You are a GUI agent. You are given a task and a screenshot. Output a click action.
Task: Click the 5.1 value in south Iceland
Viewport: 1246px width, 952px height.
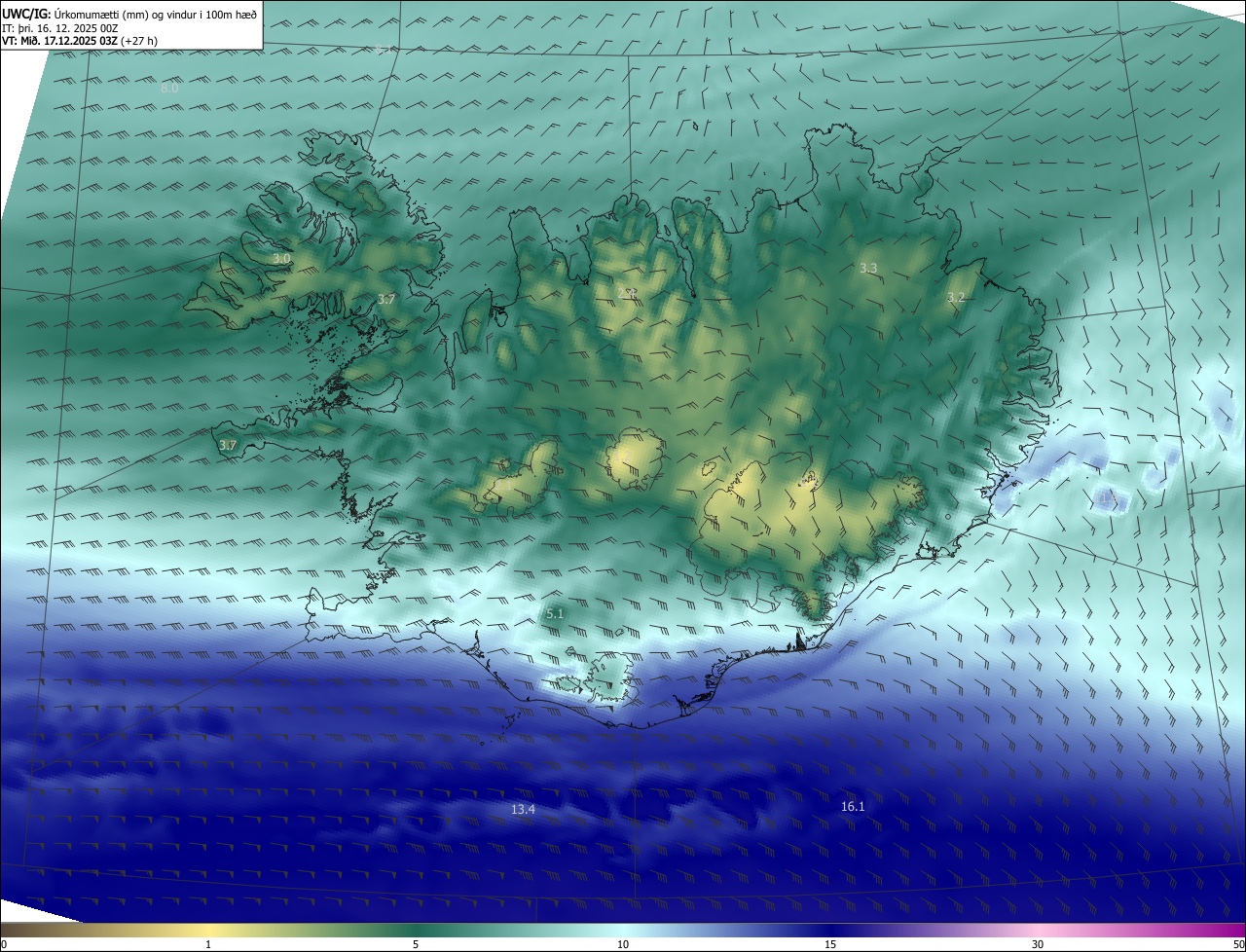(x=555, y=614)
